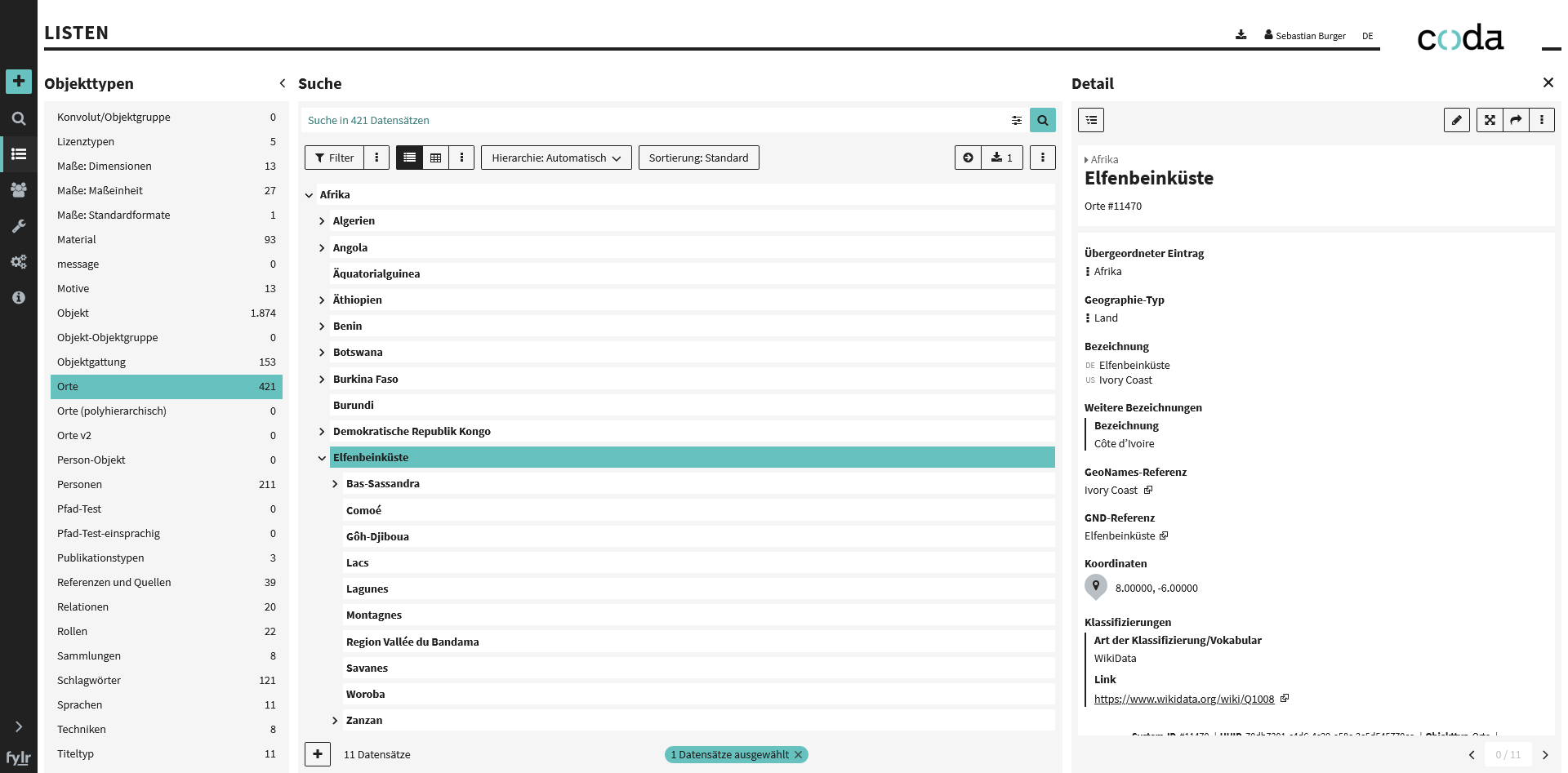Remove the '1 Datensätze ausgewählt' selection
Screen dimensions: 1568x773
798,755
